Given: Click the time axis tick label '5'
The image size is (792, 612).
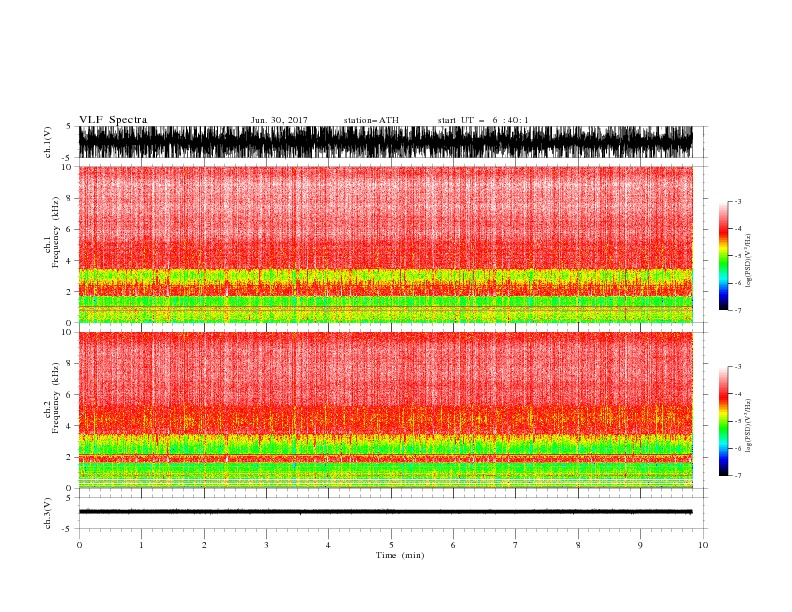Looking at the screenshot, I should click(391, 545).
